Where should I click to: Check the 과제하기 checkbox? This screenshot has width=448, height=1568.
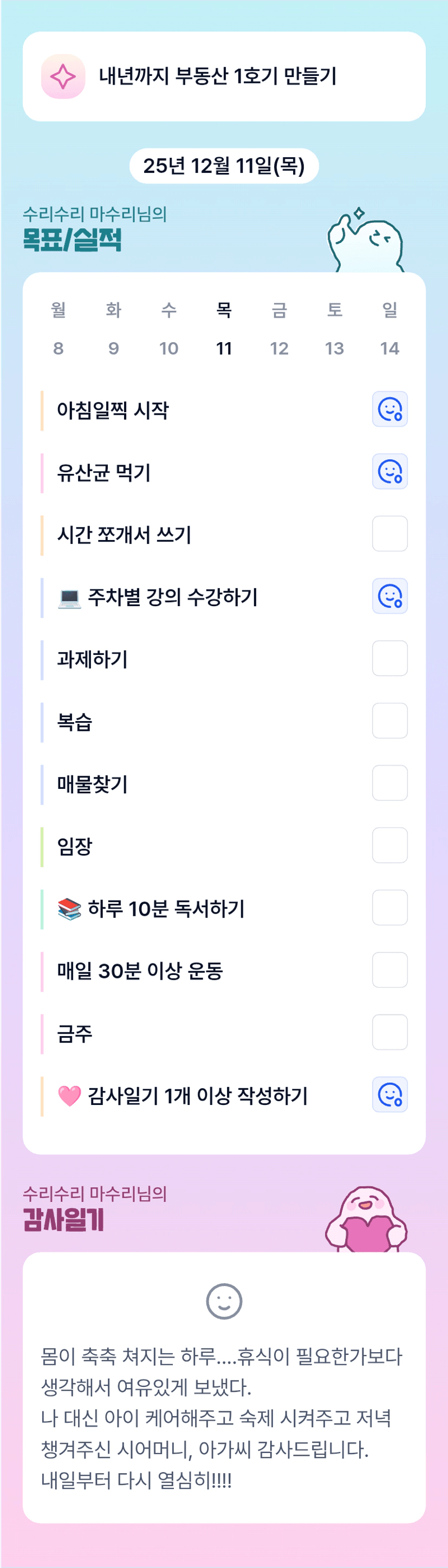point(389,659)
